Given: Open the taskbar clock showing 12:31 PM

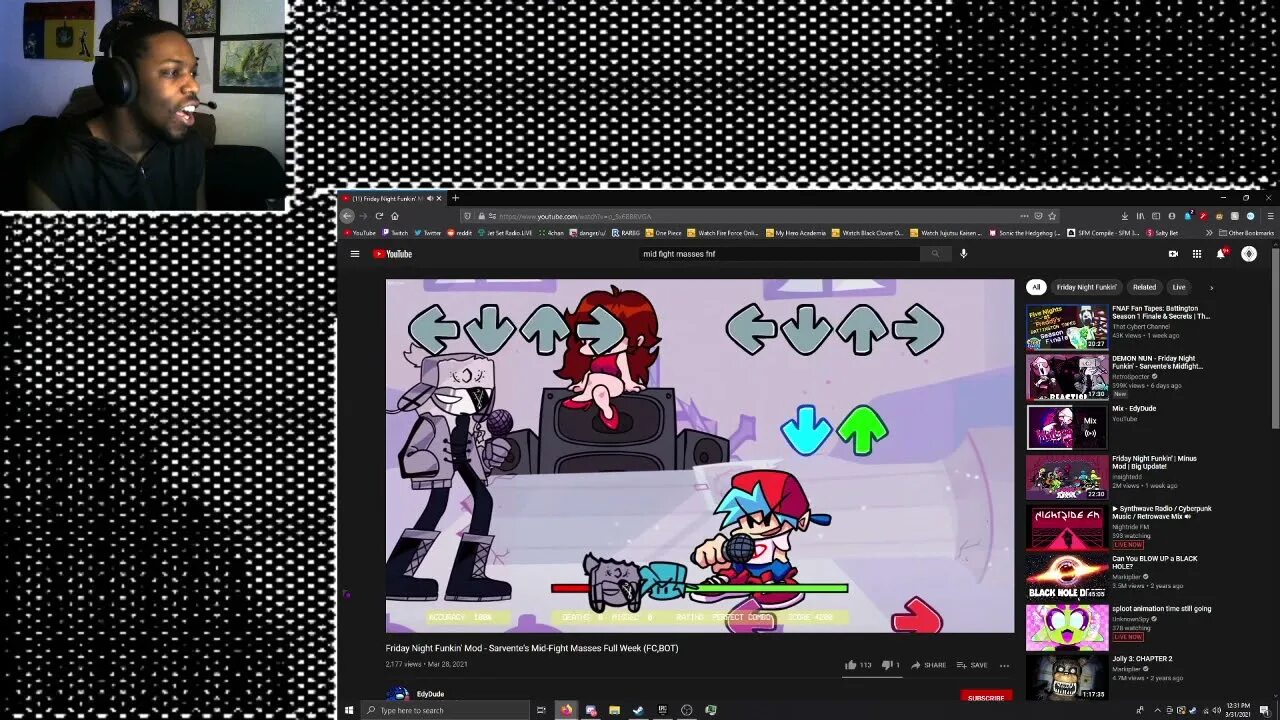Looking at the screenshot, I should point(1237,710).
